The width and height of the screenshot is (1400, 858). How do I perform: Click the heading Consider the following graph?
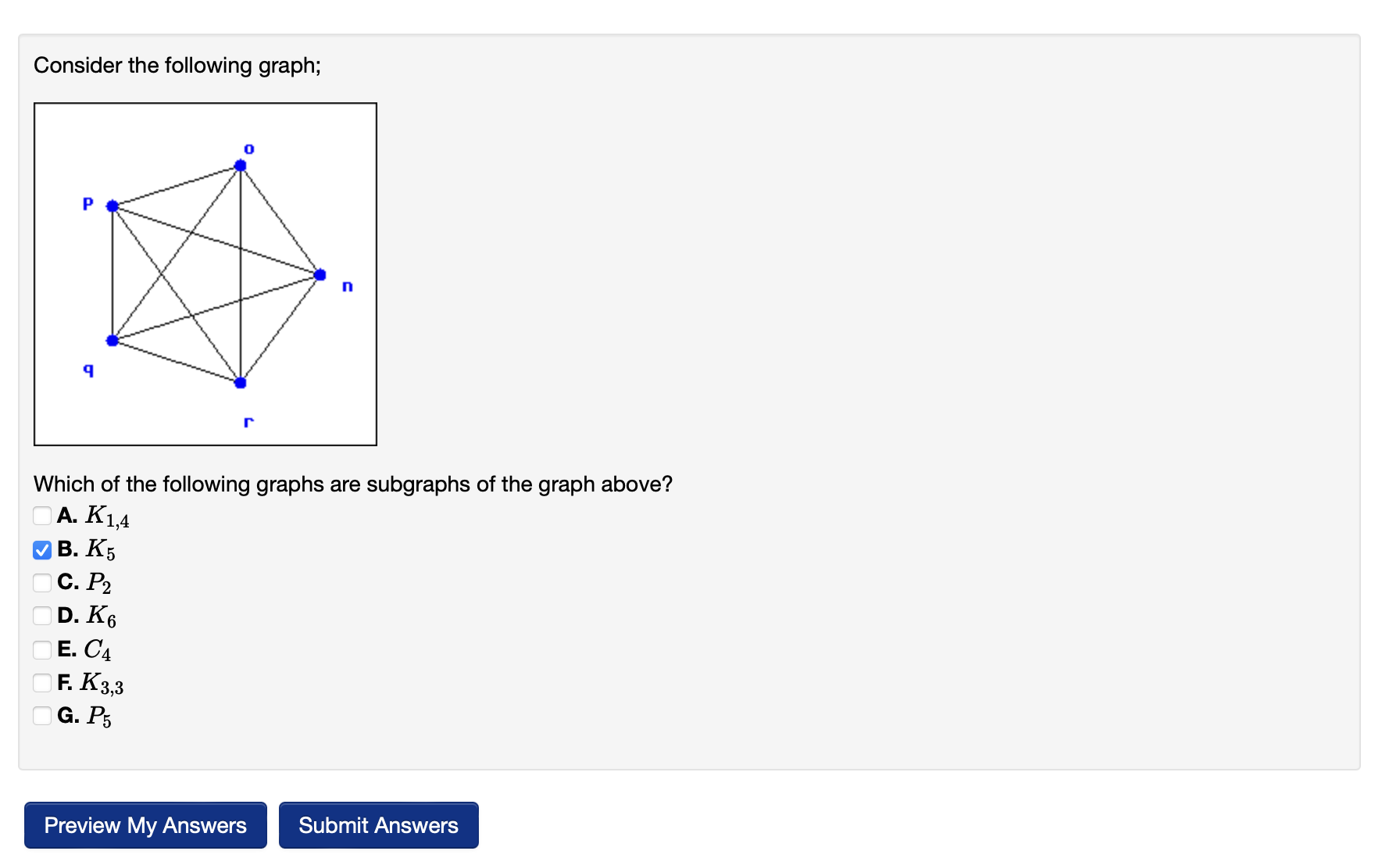point(178,66)
